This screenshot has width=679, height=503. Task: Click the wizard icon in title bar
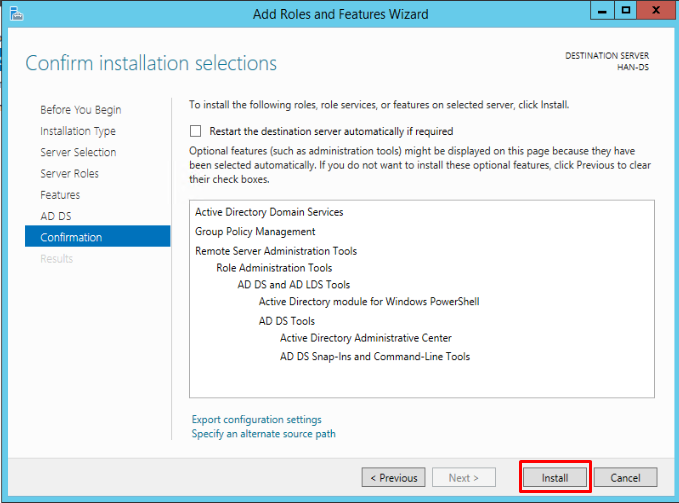coord(16,14)
